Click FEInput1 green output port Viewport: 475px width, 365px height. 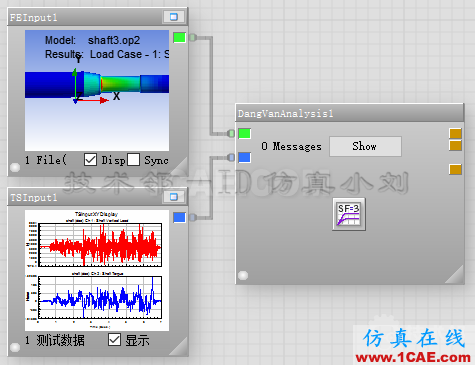coord(179,37)
